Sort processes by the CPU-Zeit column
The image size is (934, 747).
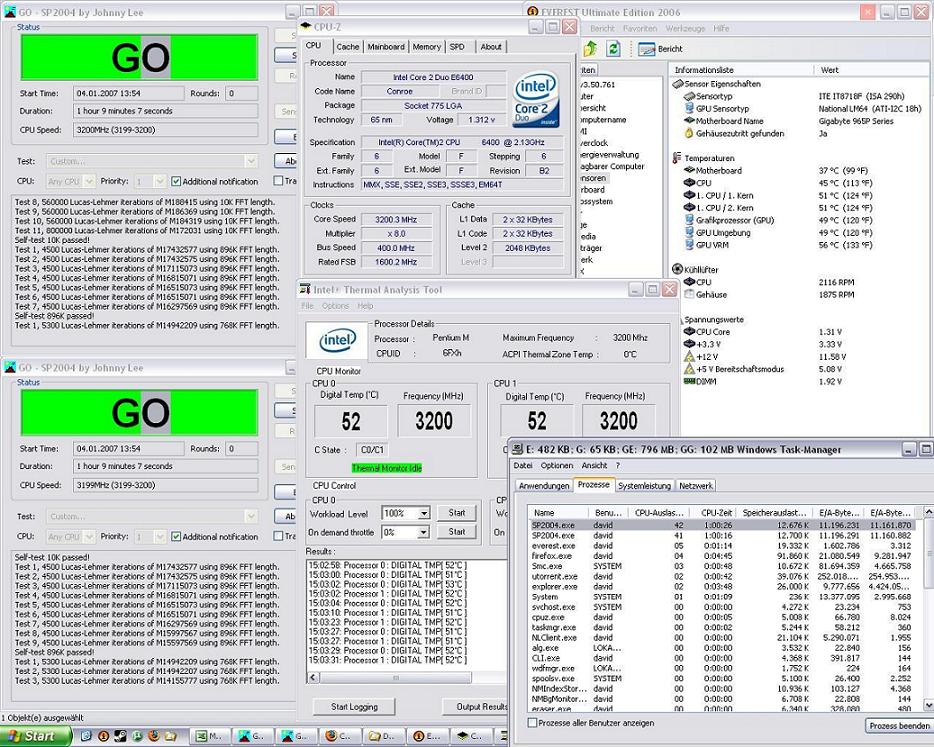(712, 512)
